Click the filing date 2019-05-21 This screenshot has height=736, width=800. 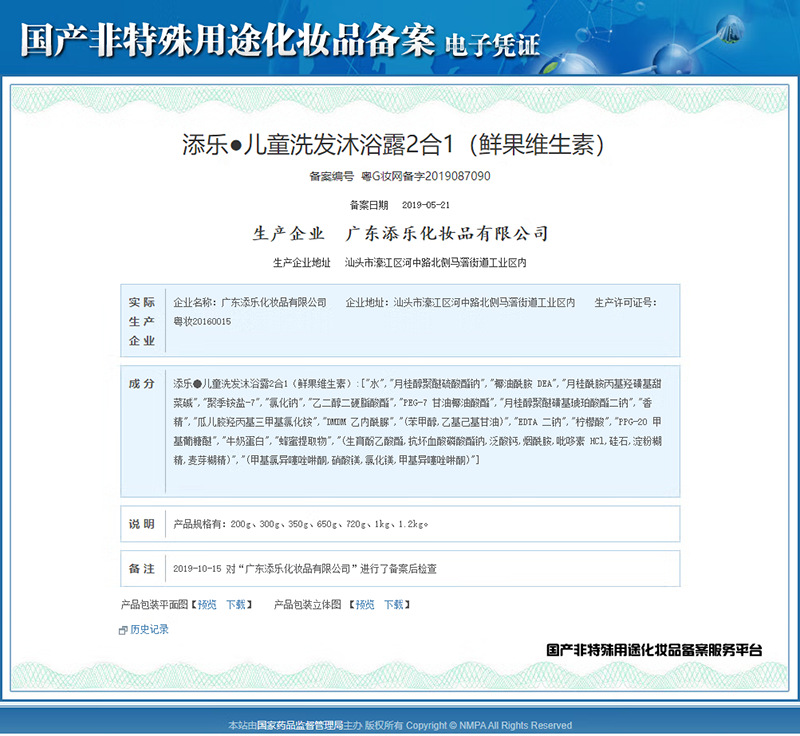[x=426, y=205]
